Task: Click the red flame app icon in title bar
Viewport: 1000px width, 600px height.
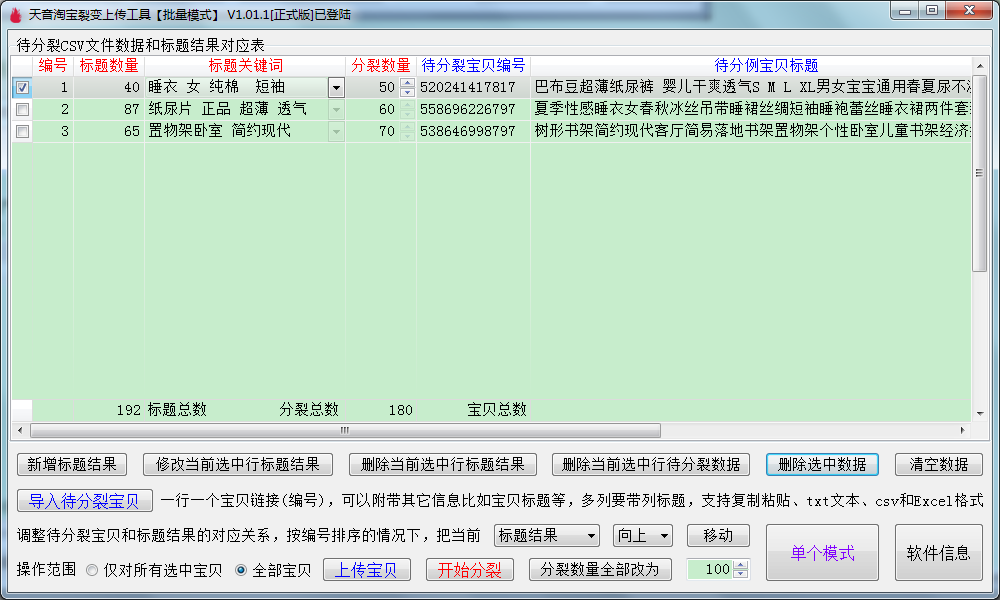Action: click(13, 15)
